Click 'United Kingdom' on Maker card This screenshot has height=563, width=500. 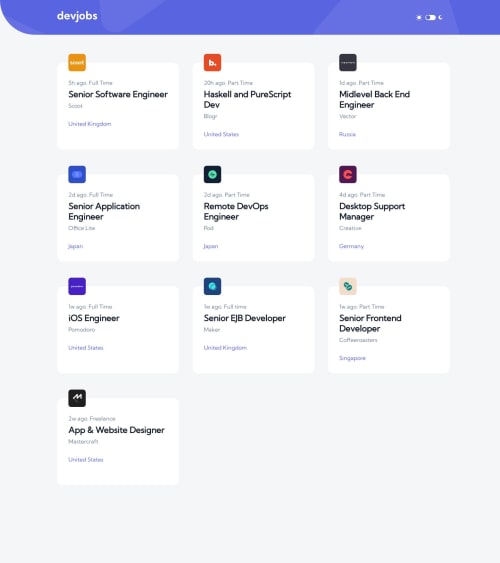click(x=225, y=348)
